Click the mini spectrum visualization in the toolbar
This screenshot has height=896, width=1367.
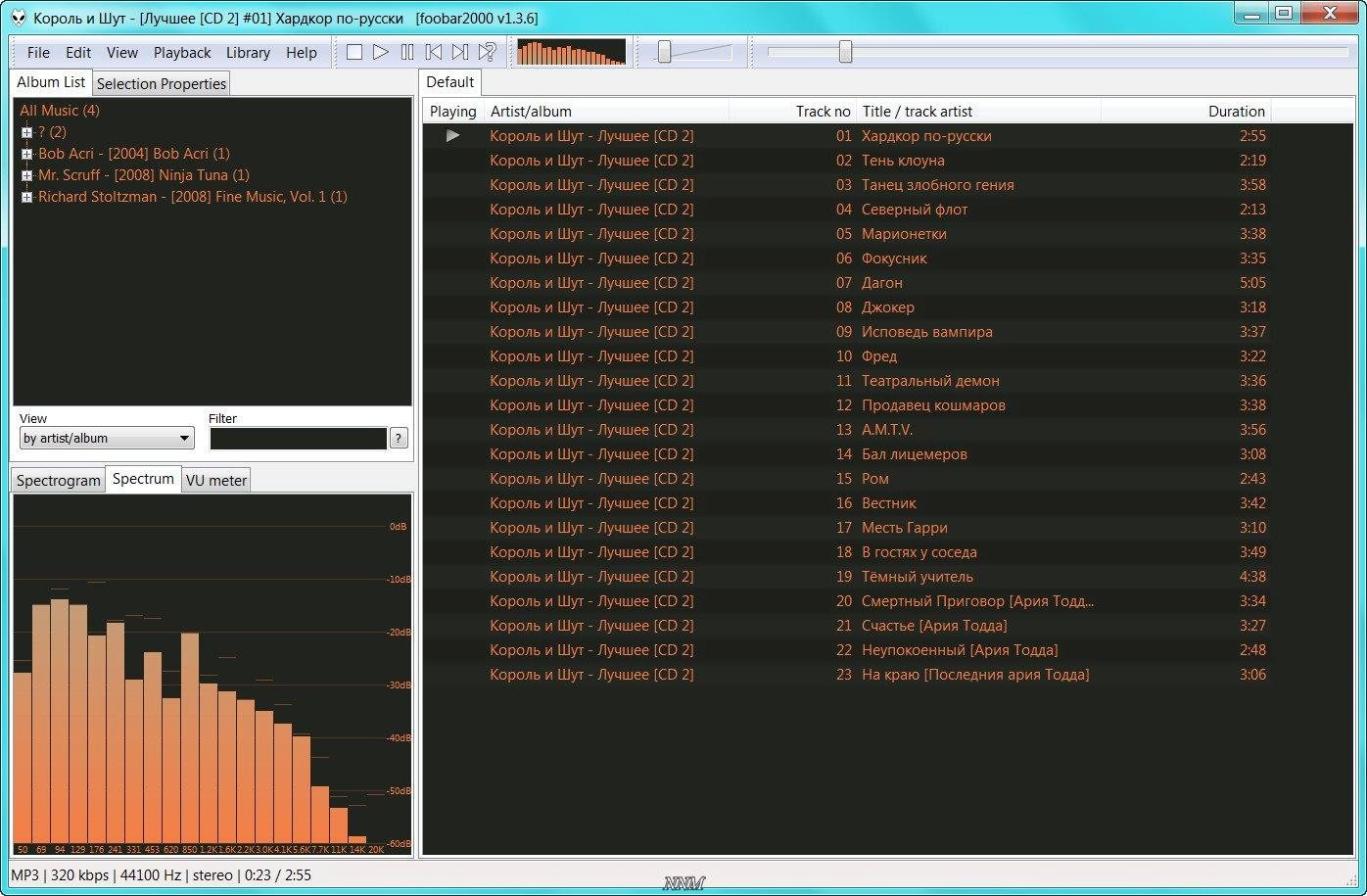(x=571, y=52)
